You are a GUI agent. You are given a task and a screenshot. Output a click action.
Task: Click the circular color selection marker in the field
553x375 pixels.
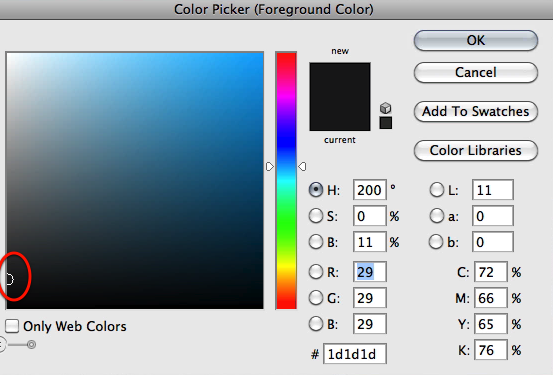[x=9, y=279]
